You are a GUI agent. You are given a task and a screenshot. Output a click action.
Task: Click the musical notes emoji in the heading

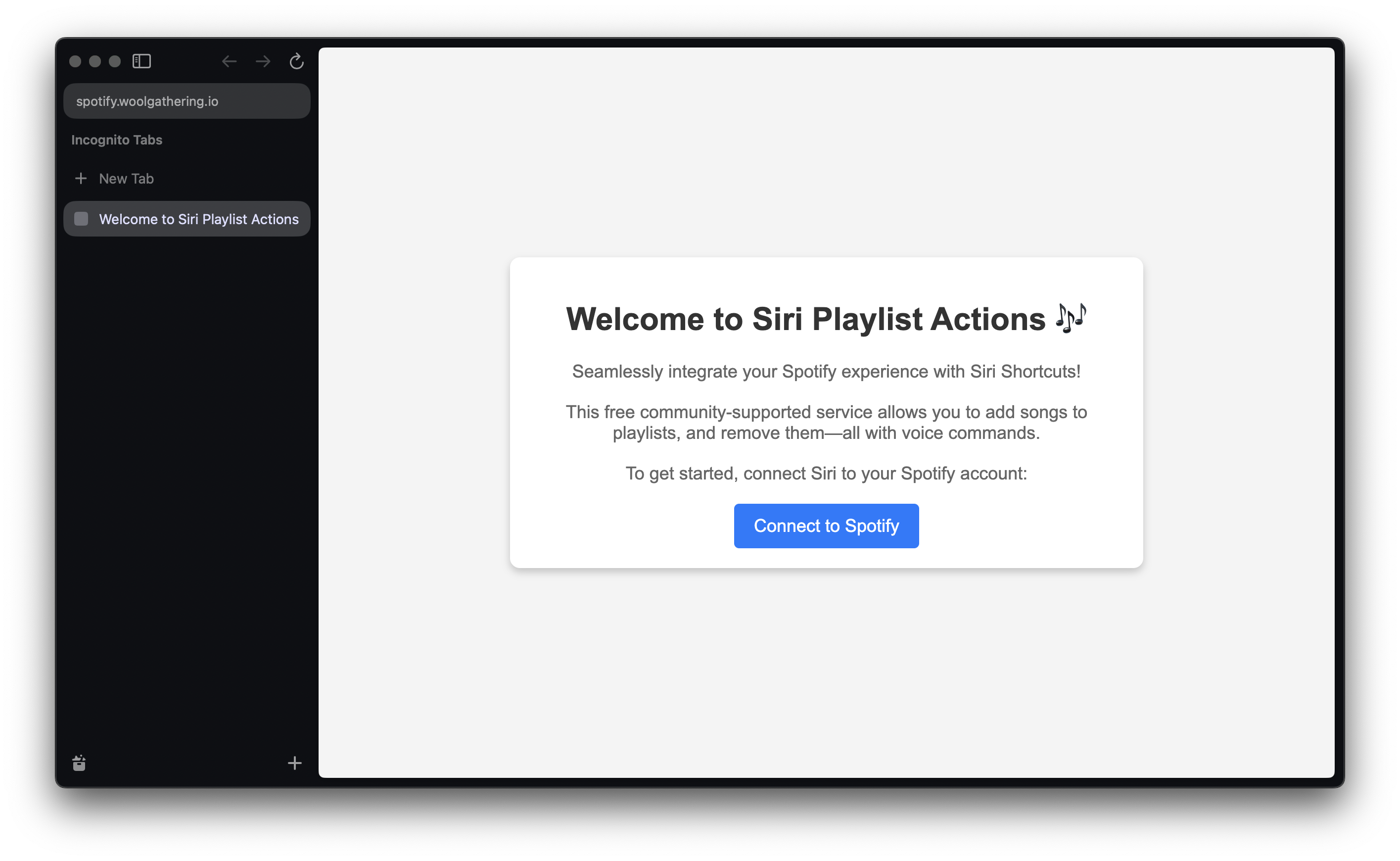coord(1071,318)
